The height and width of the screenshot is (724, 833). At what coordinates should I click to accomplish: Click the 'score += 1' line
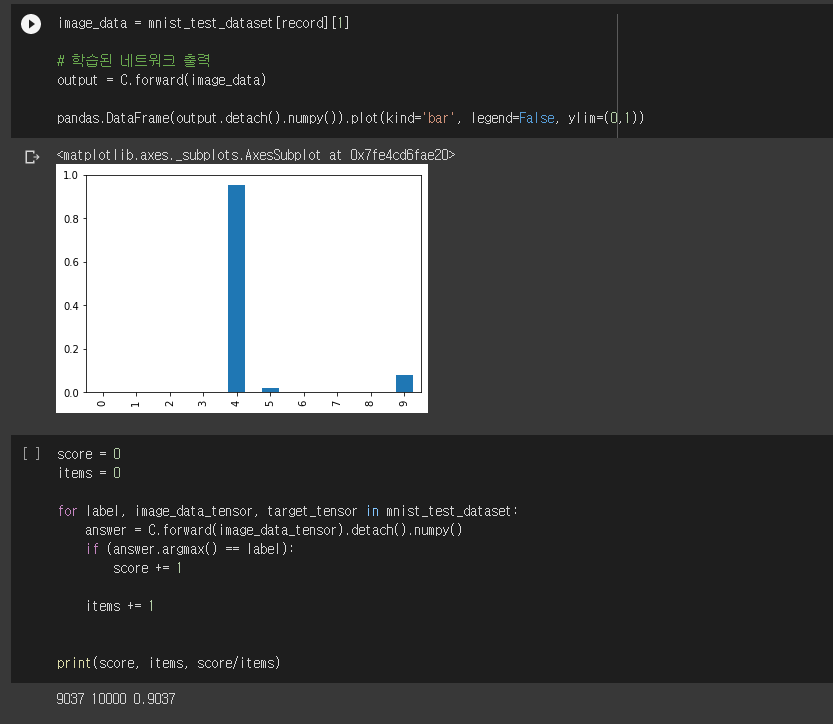tap(147, 568)
